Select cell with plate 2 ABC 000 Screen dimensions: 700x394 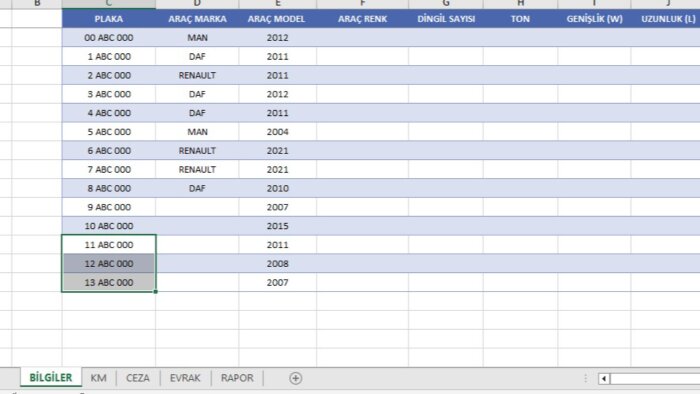(108, 75)
